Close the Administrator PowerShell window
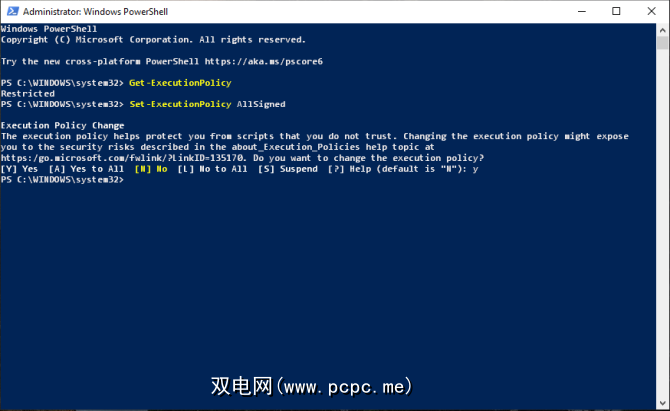Screen dimensions: 670x411 [x=651, y=12]
